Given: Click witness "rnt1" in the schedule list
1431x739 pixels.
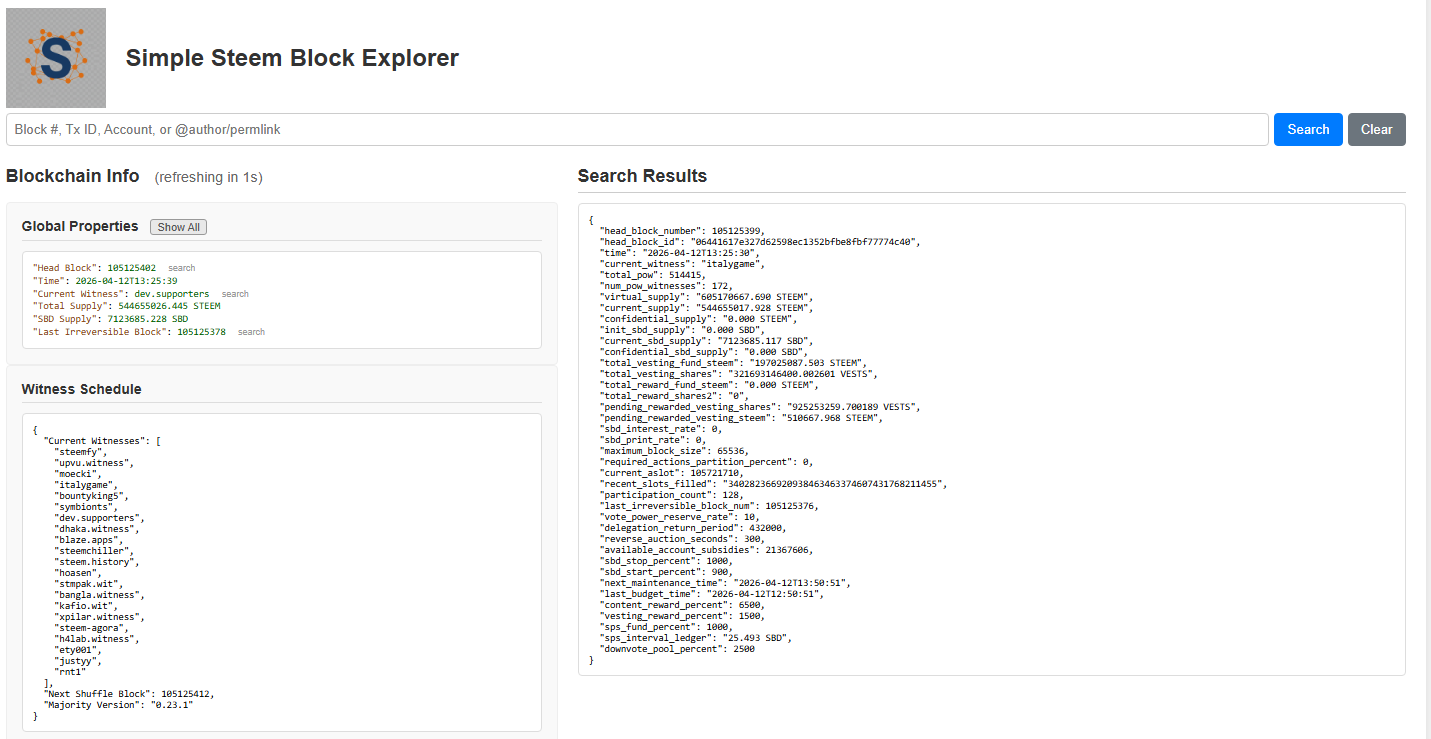Looking at the screenshot, I should 70,672.
